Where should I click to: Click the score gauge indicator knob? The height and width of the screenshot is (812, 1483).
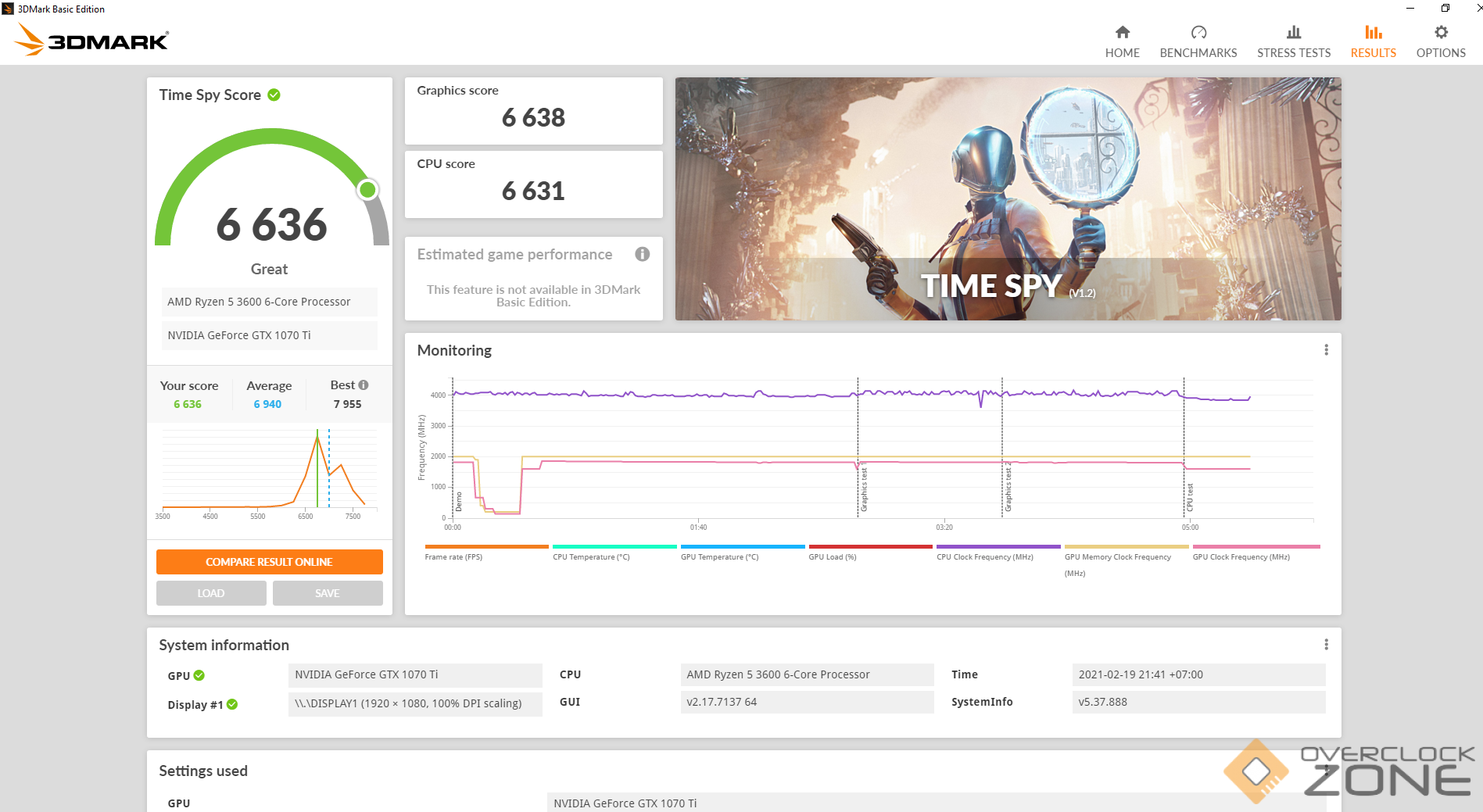coord(367,189)
